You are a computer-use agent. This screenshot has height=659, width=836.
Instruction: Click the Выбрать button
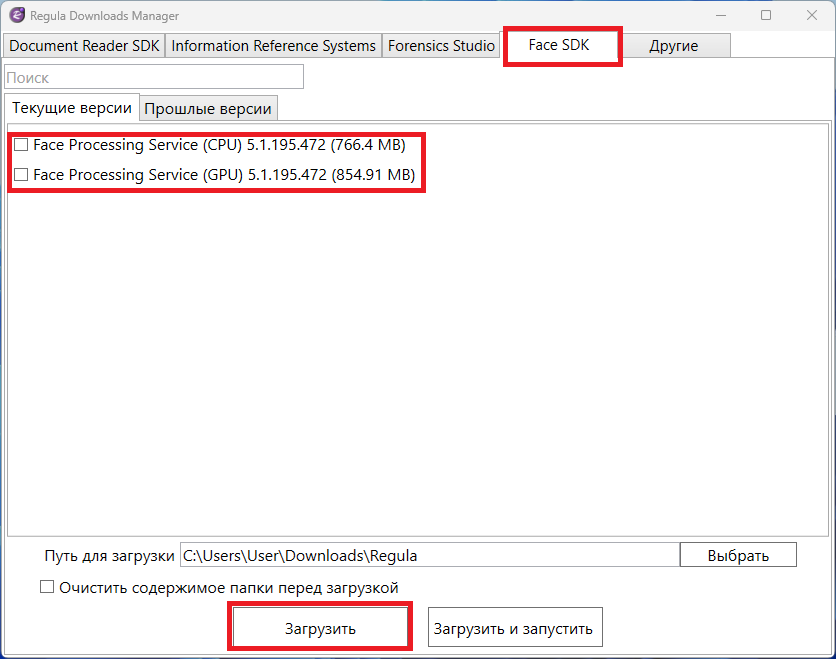(x=738, y=555)
